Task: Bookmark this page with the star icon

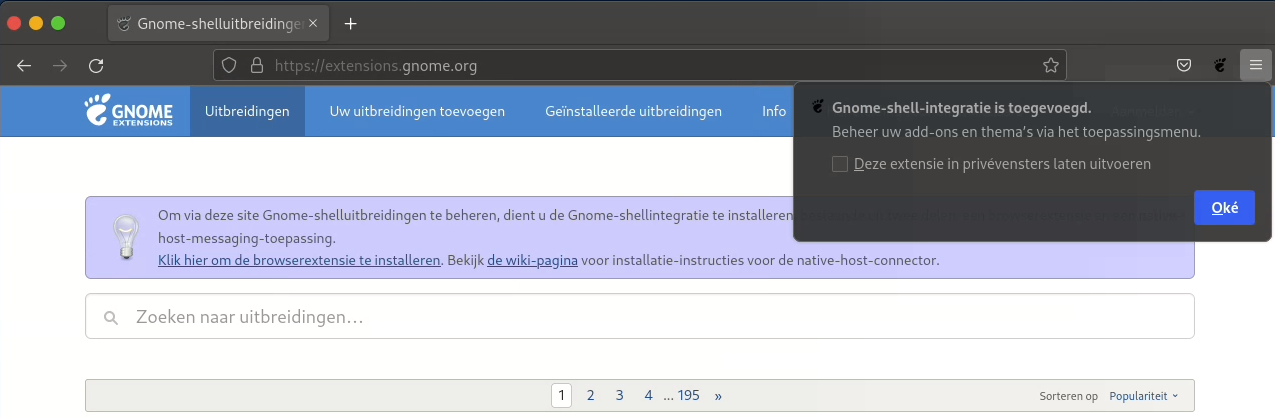Action: (x=1050, y=66)
